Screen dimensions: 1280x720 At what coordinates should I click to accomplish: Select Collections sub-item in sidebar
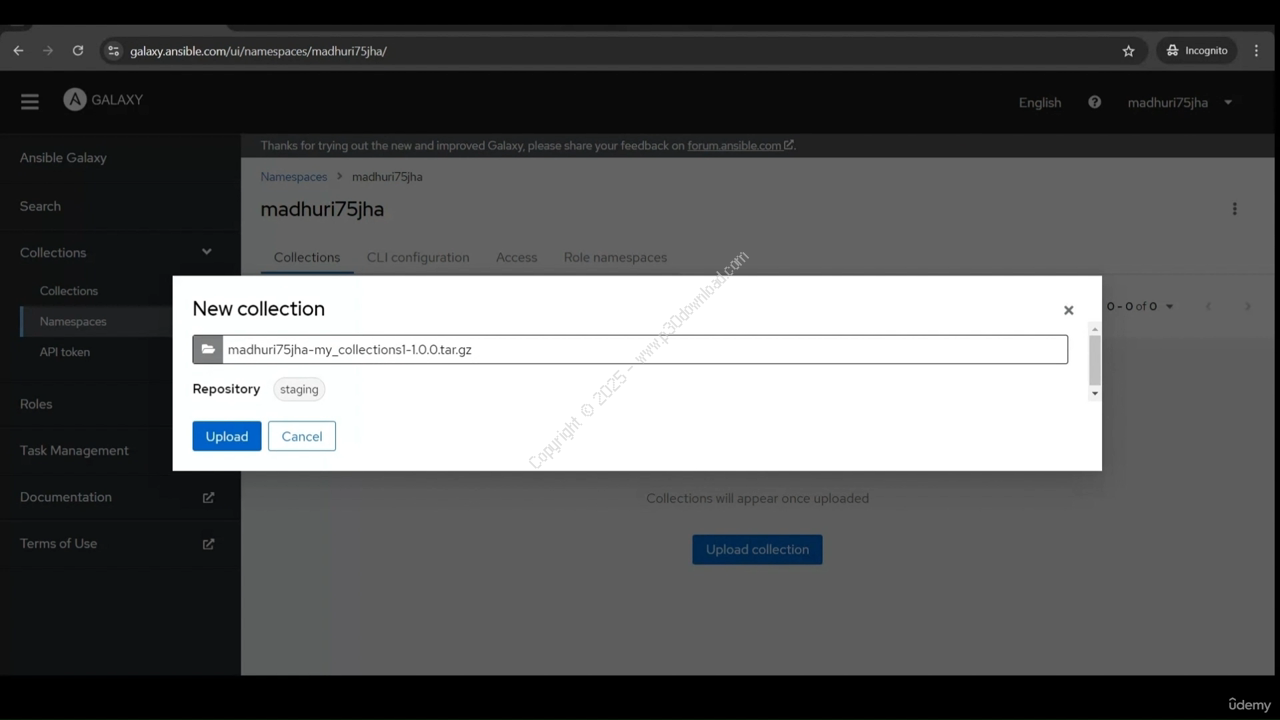tap(69, 291)
